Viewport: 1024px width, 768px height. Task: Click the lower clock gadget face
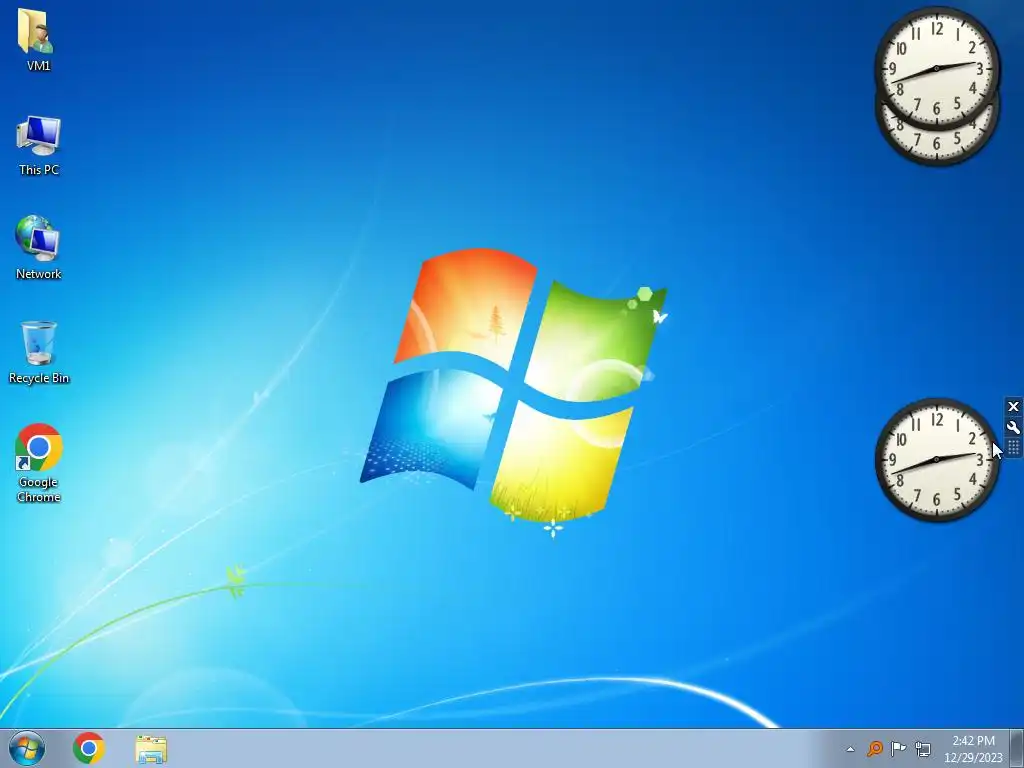pos(936,460)
